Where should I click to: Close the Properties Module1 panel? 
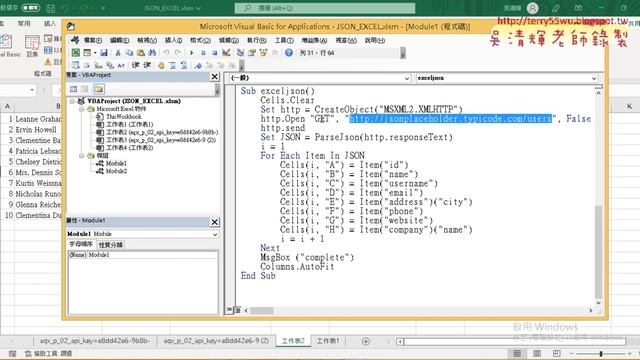pyautogui.click(x=215, y=222)
